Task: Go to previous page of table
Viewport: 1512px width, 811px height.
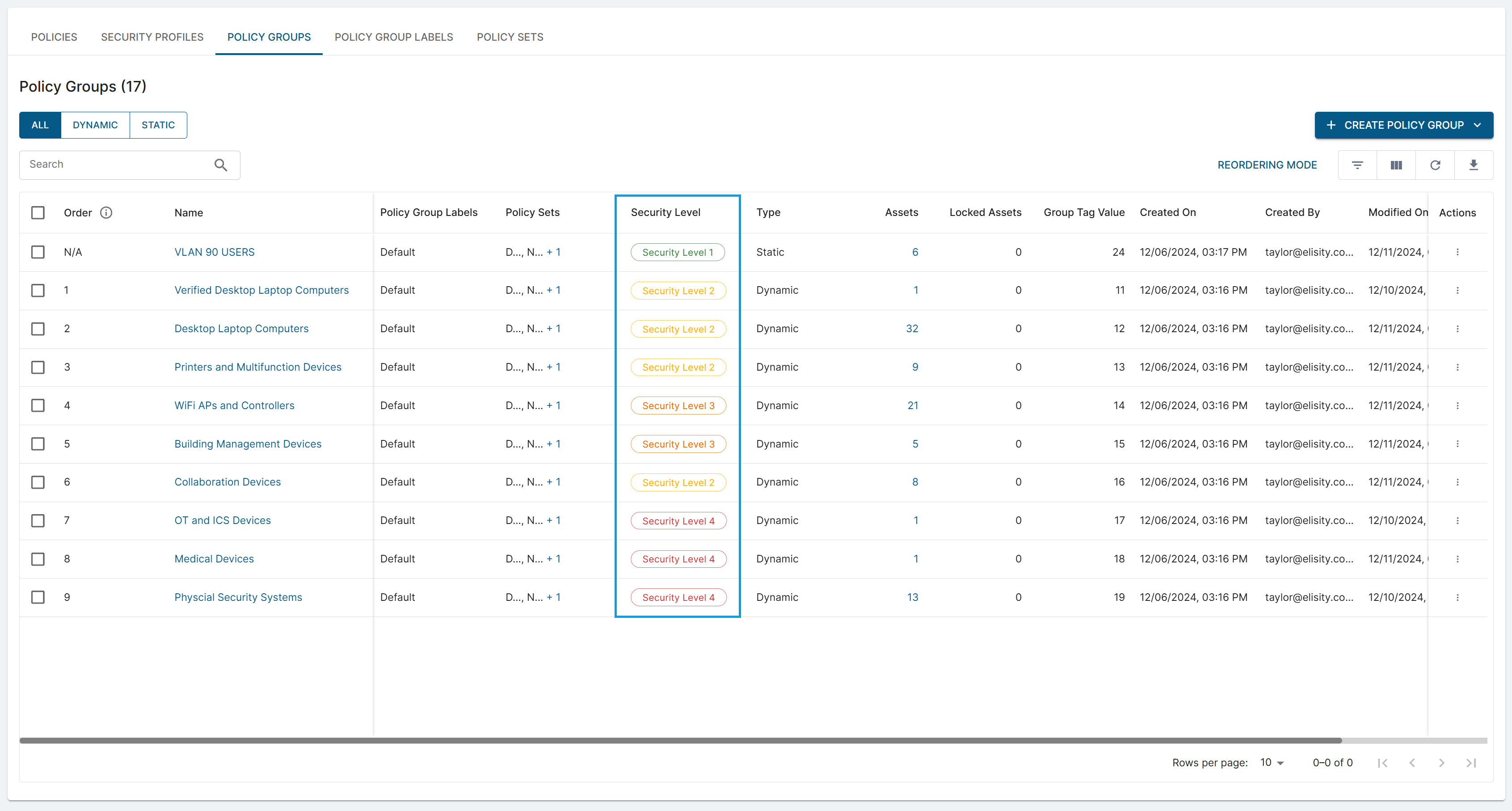Action: pos(1411,763)
